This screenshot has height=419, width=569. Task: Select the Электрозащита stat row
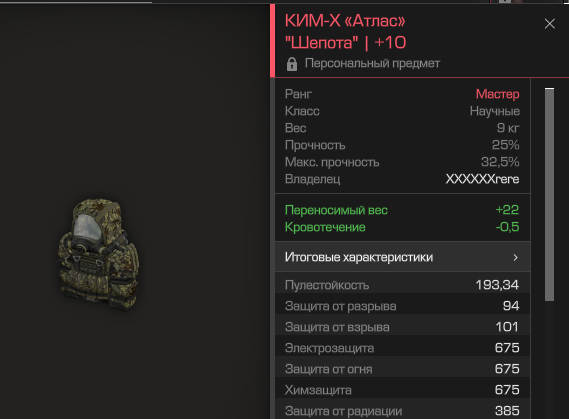coord(402,348)
